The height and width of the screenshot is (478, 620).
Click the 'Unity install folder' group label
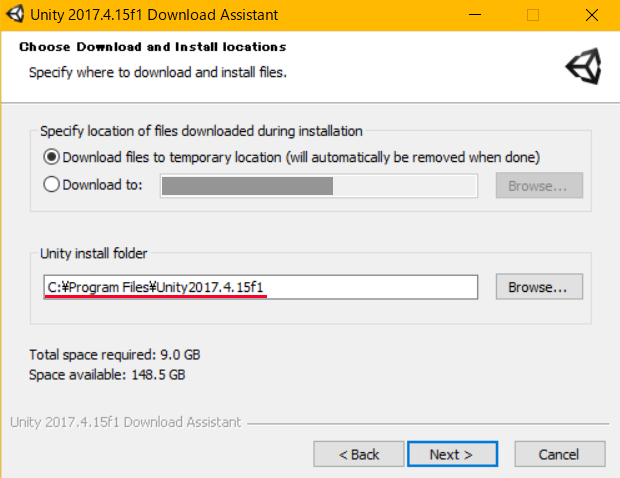click(94, 253)
